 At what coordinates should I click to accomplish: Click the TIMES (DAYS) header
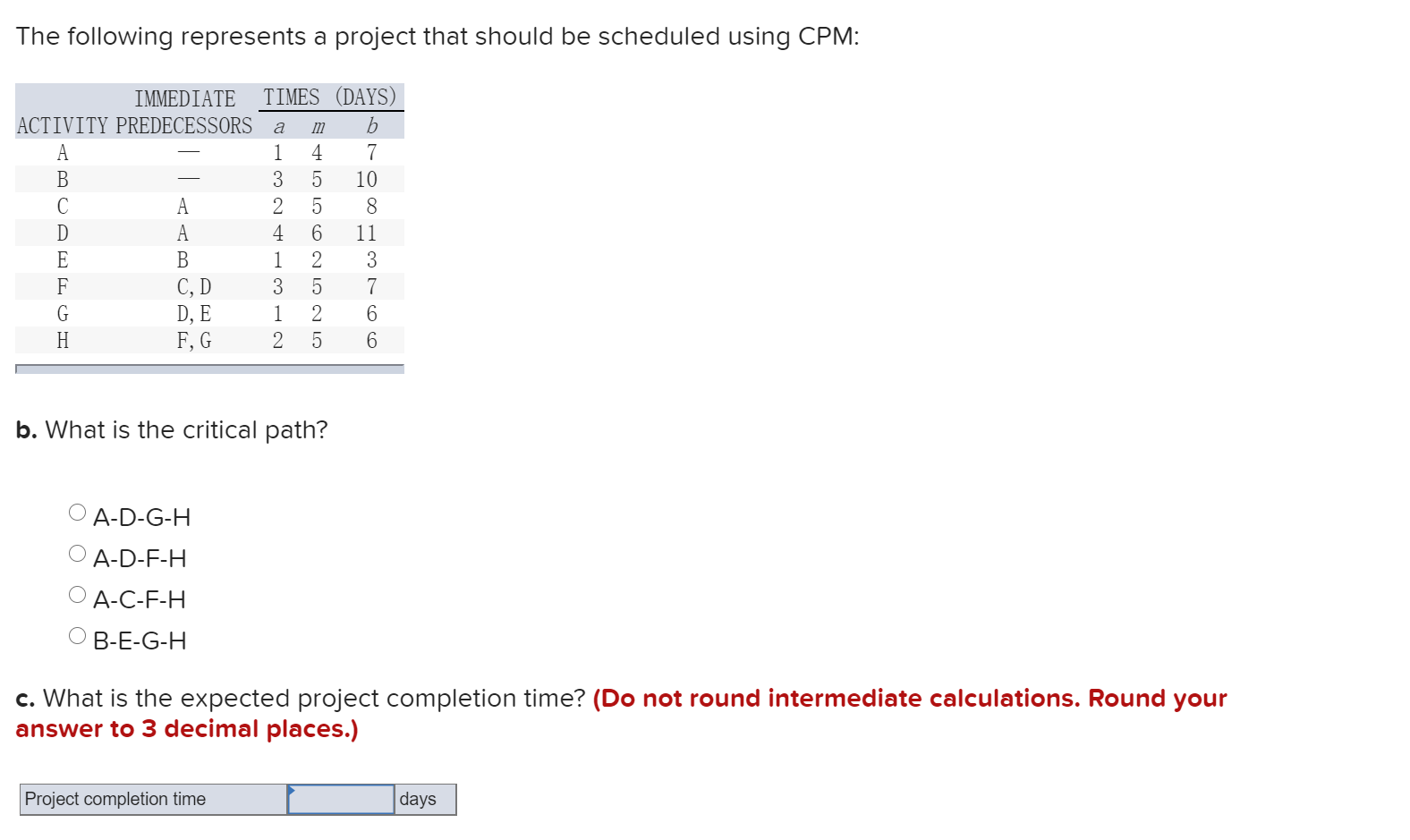pyautogui.click(x=330, y=97)
